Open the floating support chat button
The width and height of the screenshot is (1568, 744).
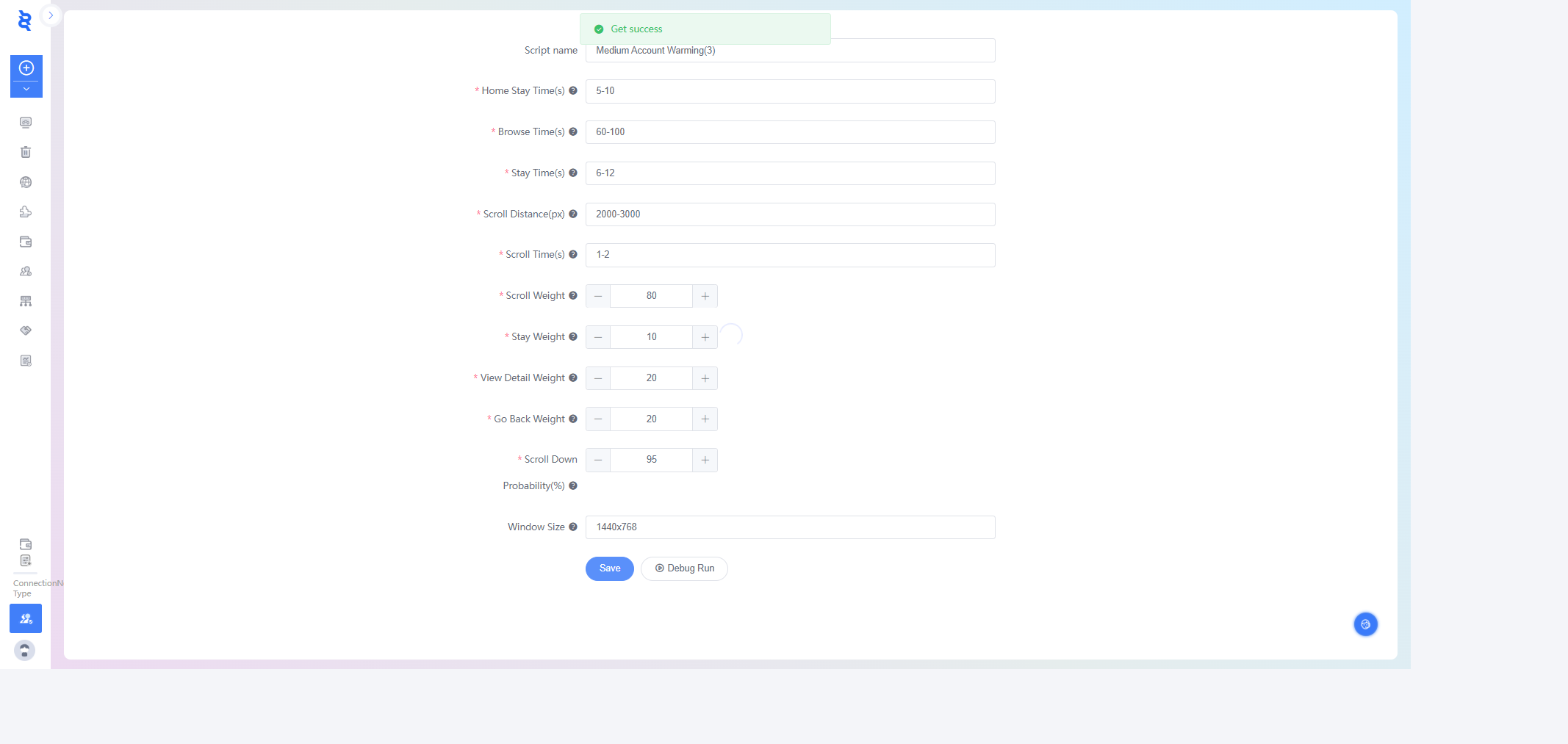pyautogui.click(x=1365, y=624)
